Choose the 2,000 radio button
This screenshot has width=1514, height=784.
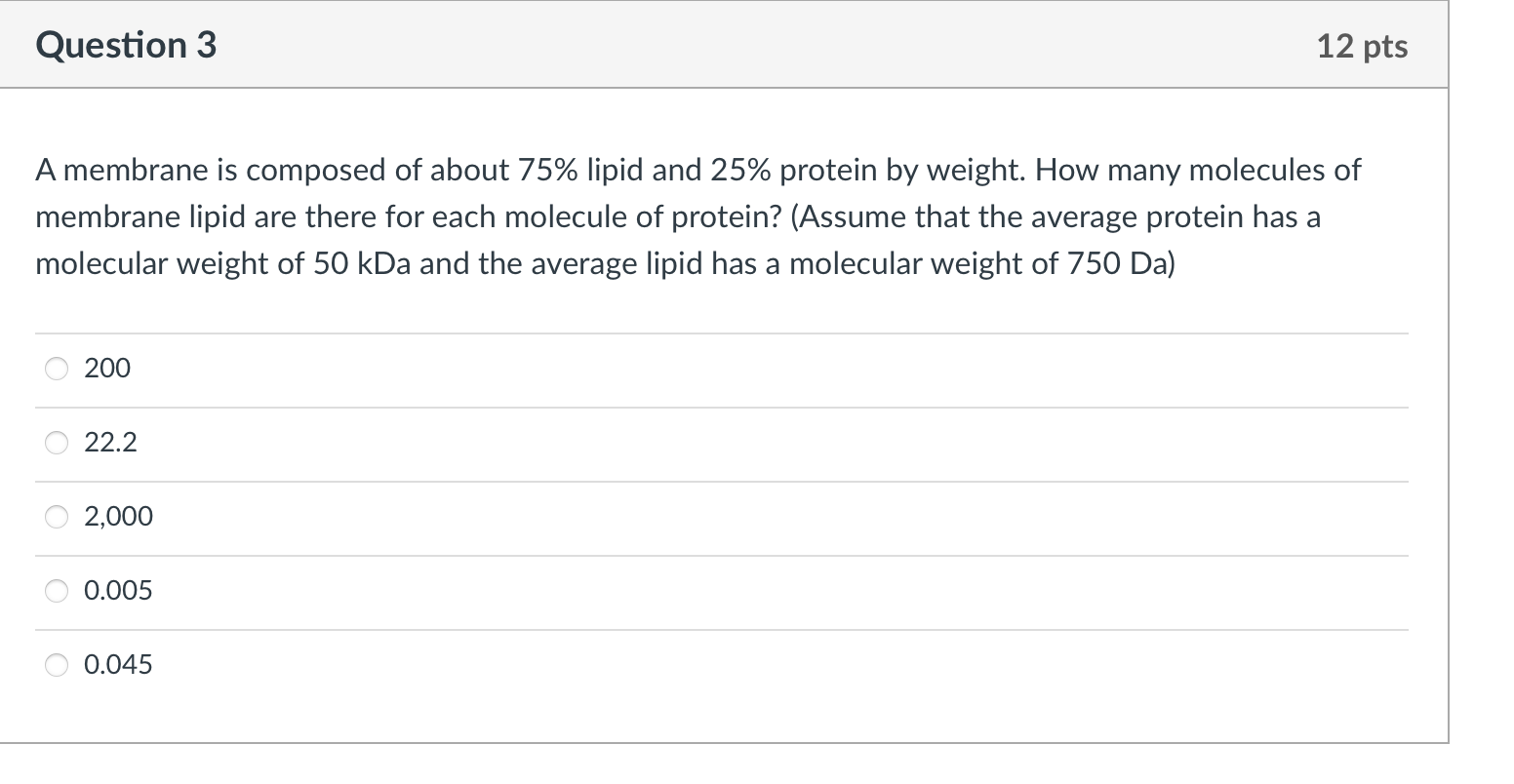click(58, 518)
